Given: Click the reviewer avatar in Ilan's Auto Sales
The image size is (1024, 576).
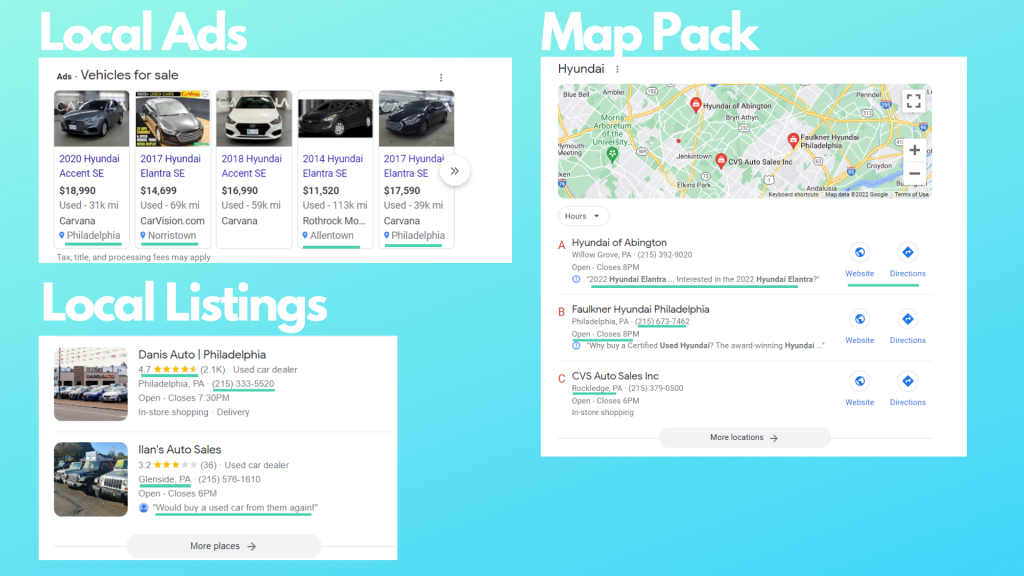Looking at the screenshot, I should click(144, 508).
